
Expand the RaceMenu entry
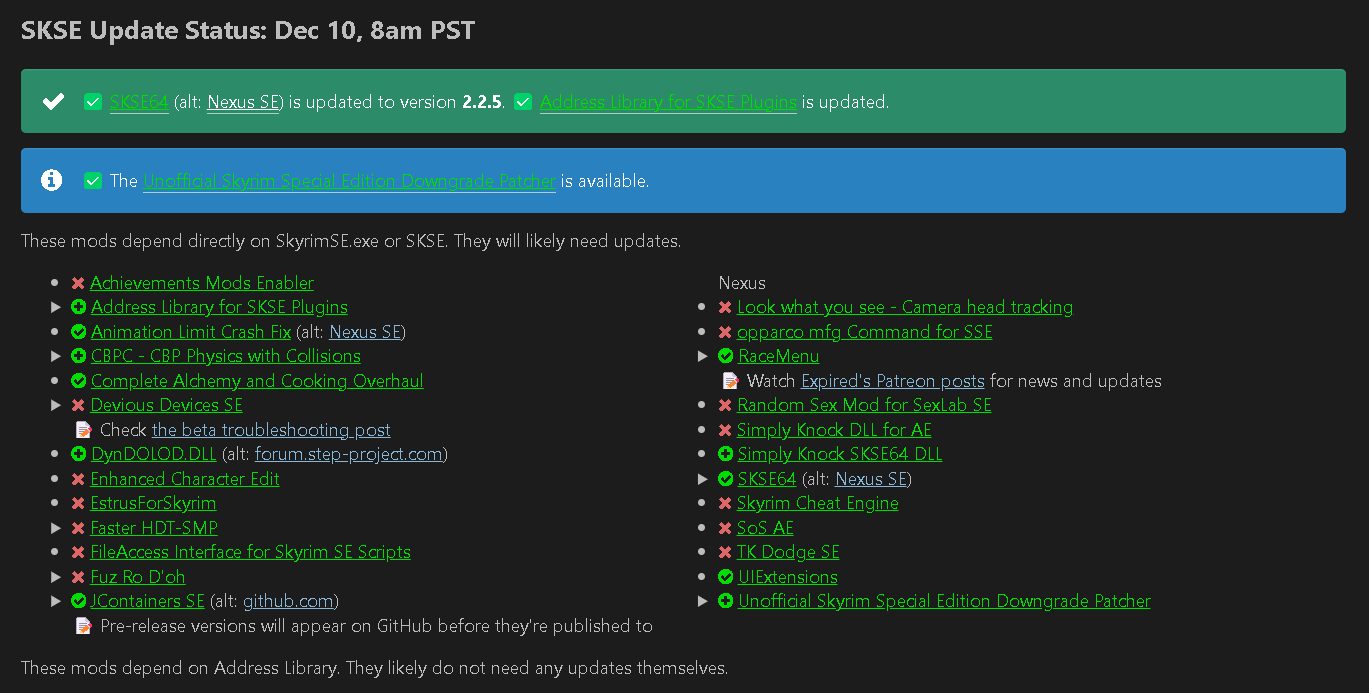pos(703,356)
